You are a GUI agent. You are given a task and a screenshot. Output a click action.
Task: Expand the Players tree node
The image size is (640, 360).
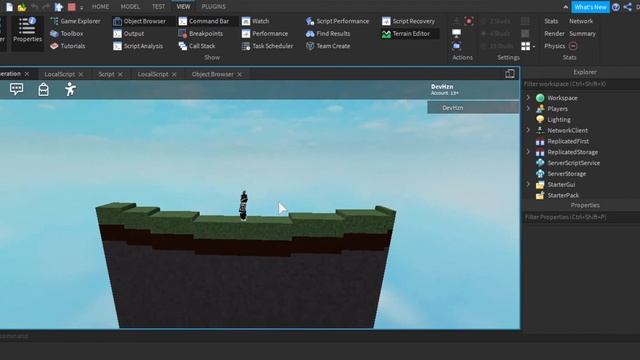coord(528,108)
